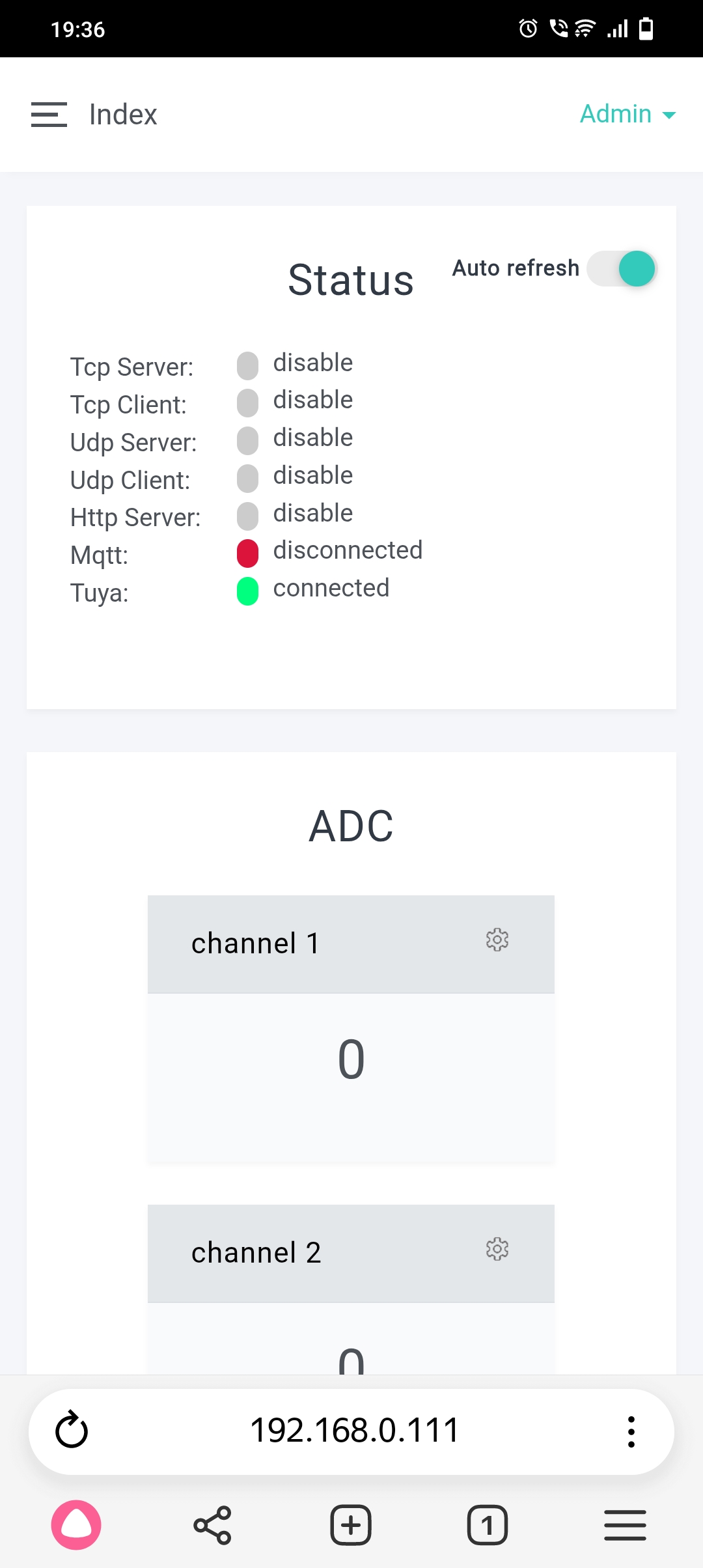Image resolution: width=703 pixels, height=1568 pixels.
Task: Open a new tab with plus icon
Action: [x=351, y=1525]
